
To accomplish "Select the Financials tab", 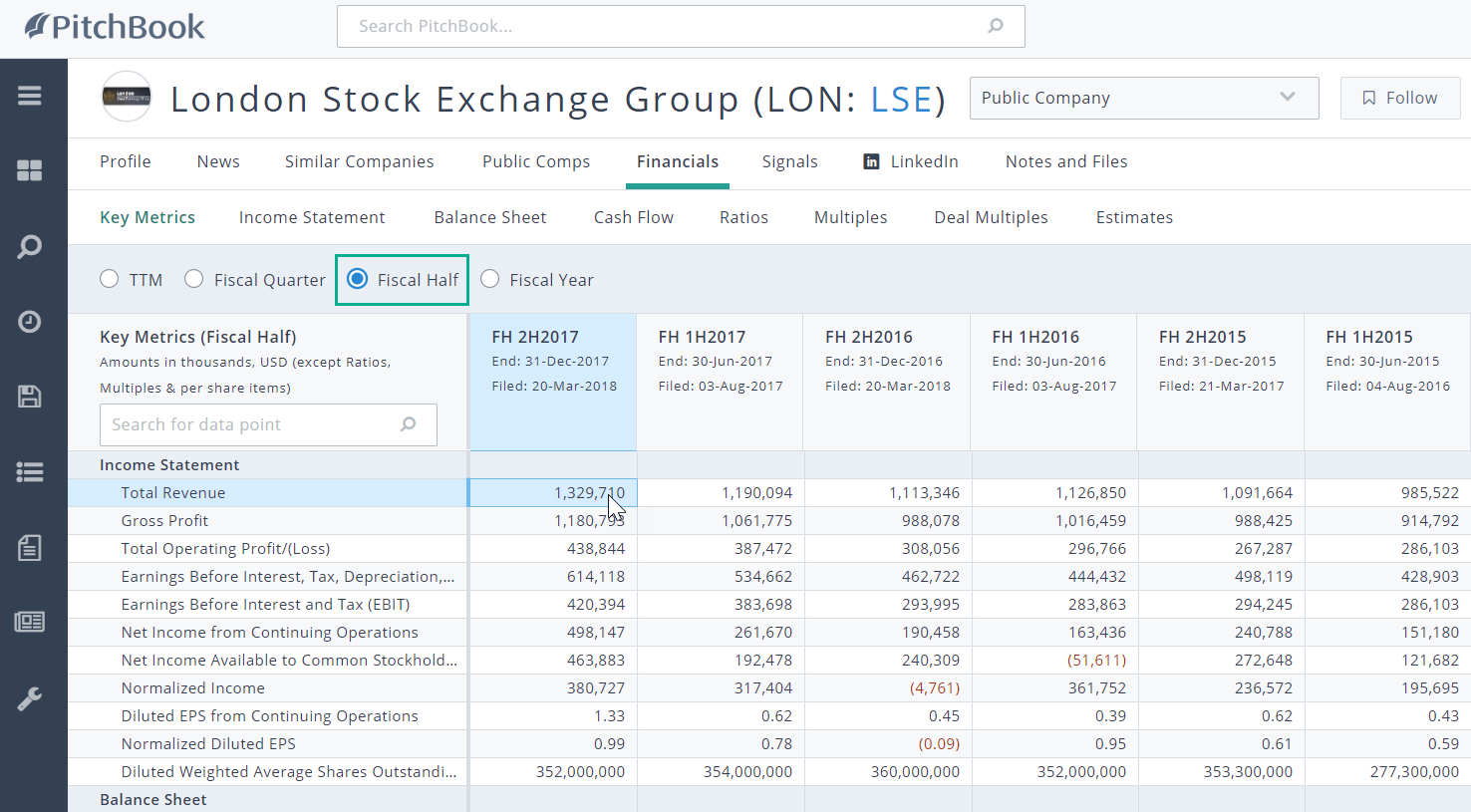I will click(678, 161).
